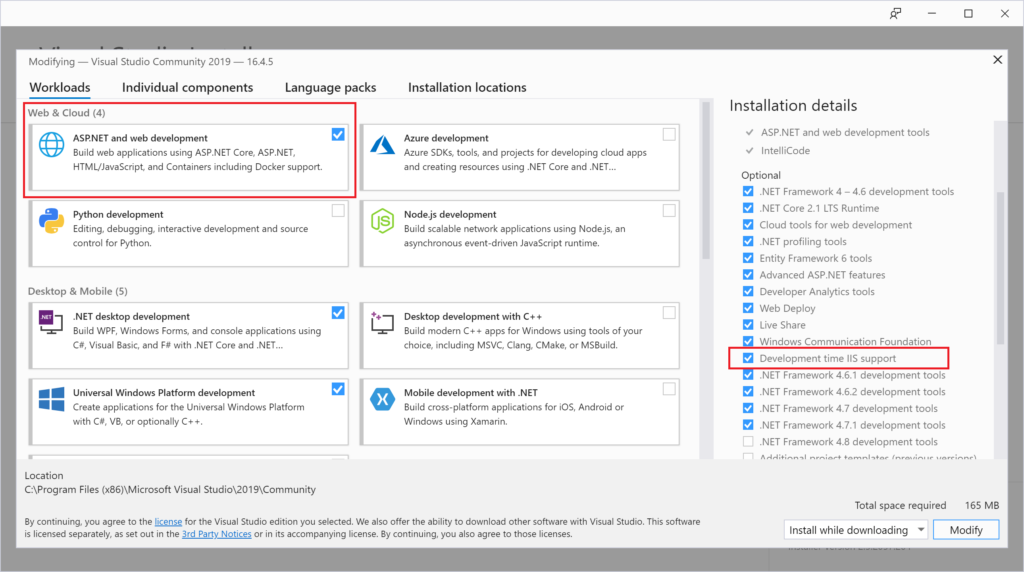Screen dimensions: 1024x572
Task: Switch to Installation locations tab
Action: (x=467, y=87)
